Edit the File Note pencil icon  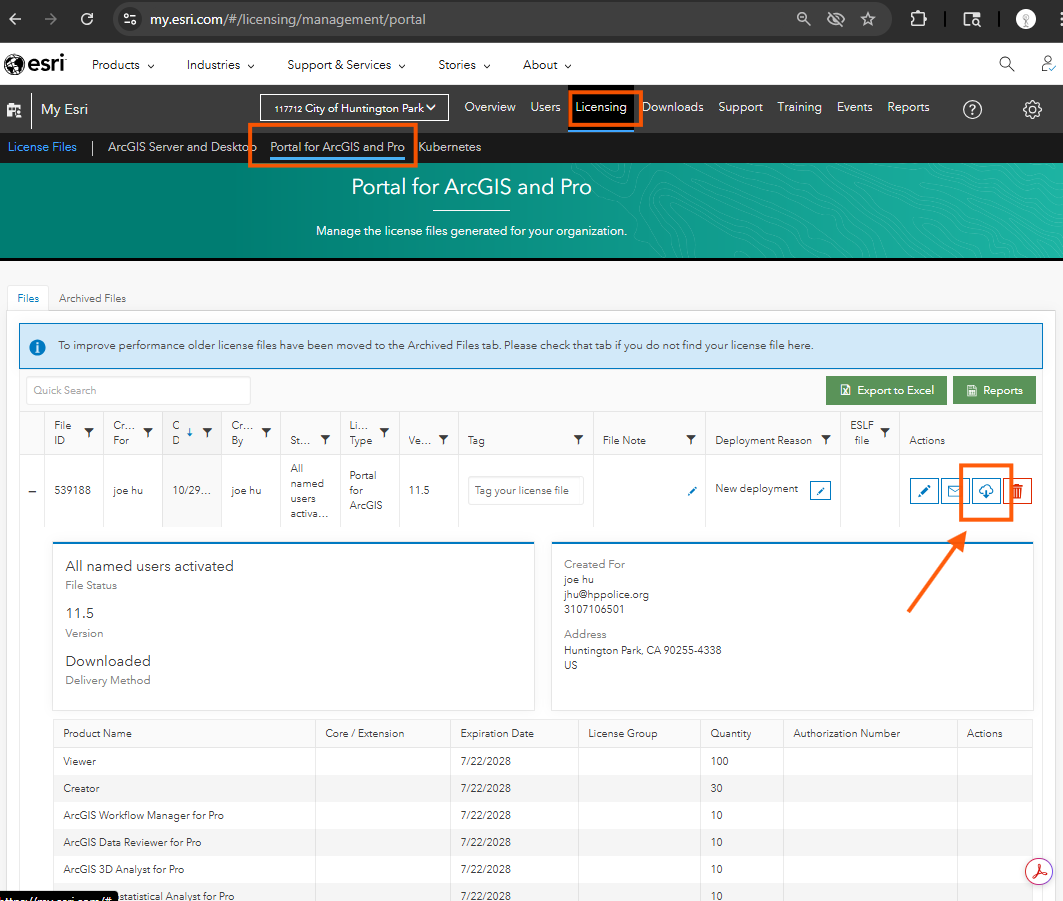692,491
